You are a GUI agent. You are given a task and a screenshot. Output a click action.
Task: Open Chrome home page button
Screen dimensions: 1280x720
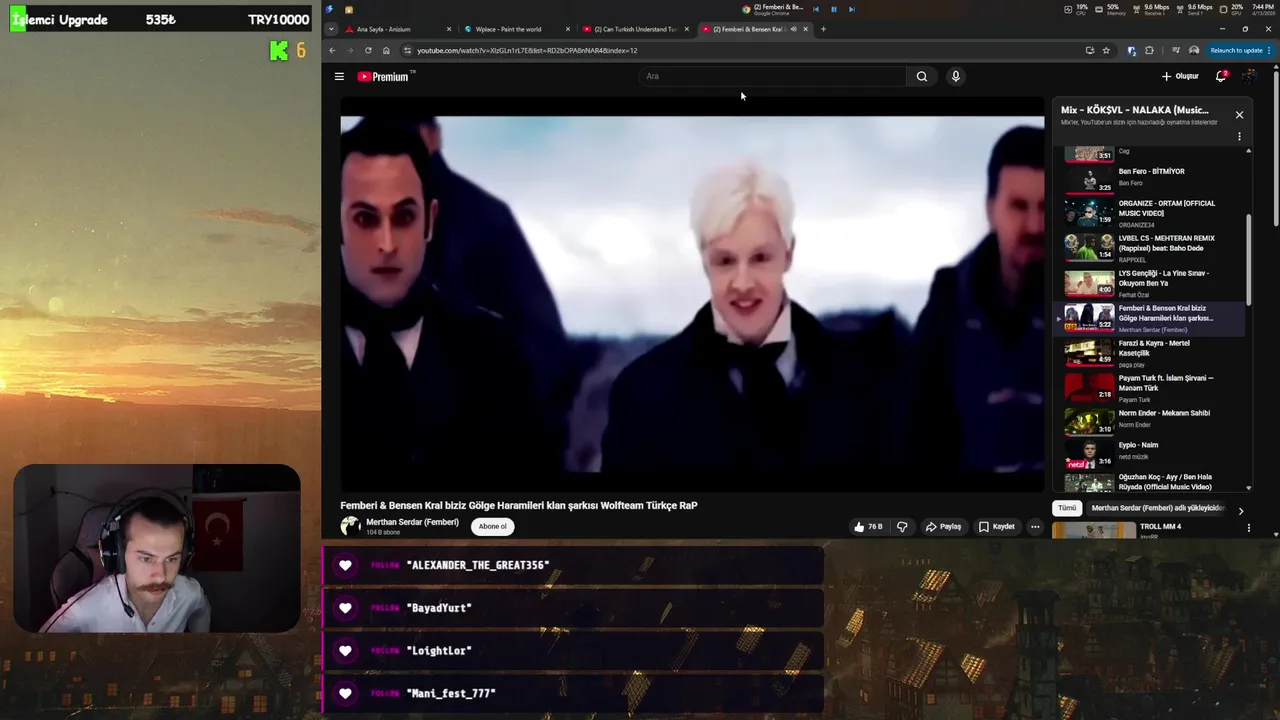point(386,50)
